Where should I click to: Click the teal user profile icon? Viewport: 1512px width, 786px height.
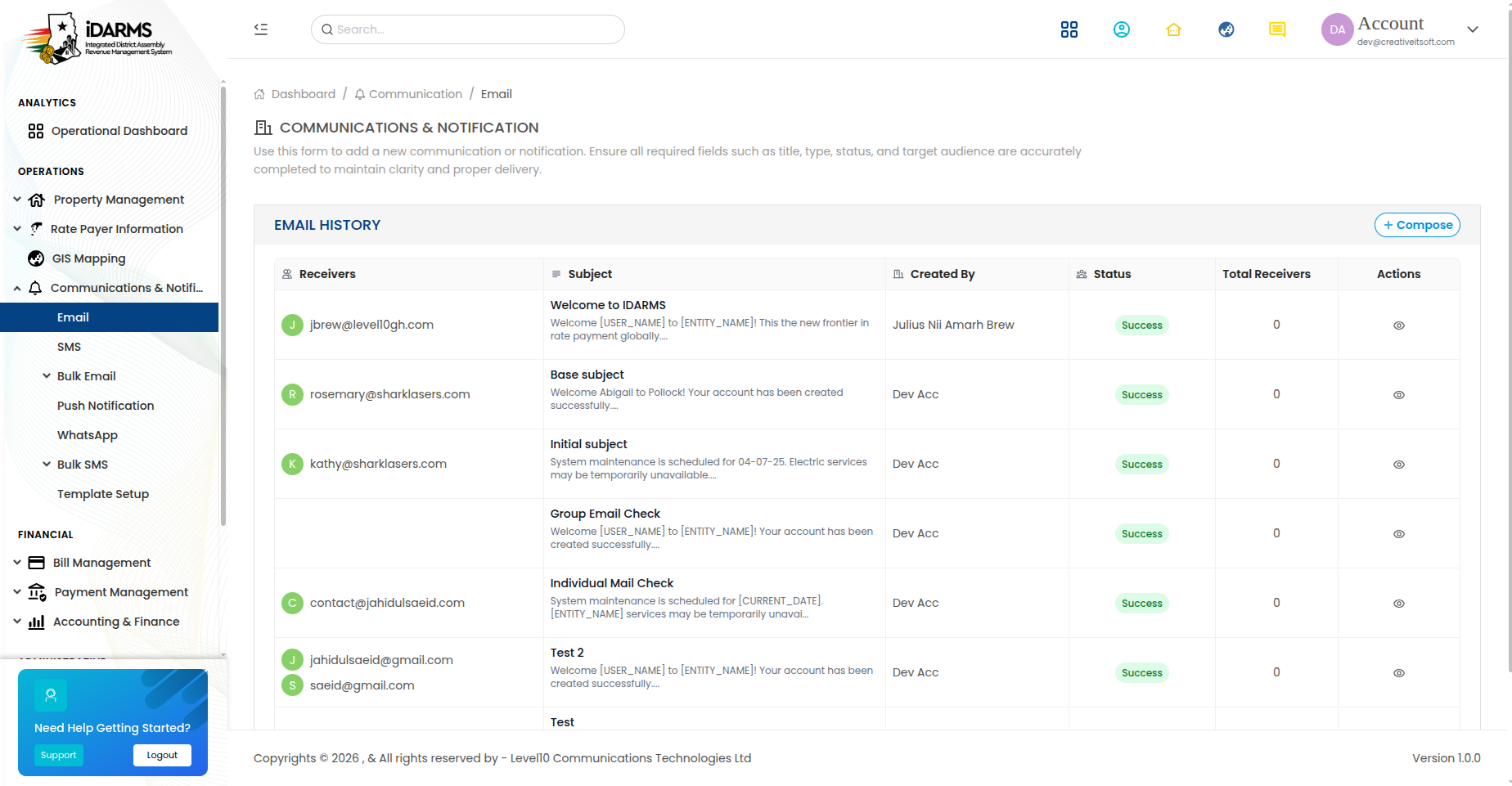(x=1121, y=29)
